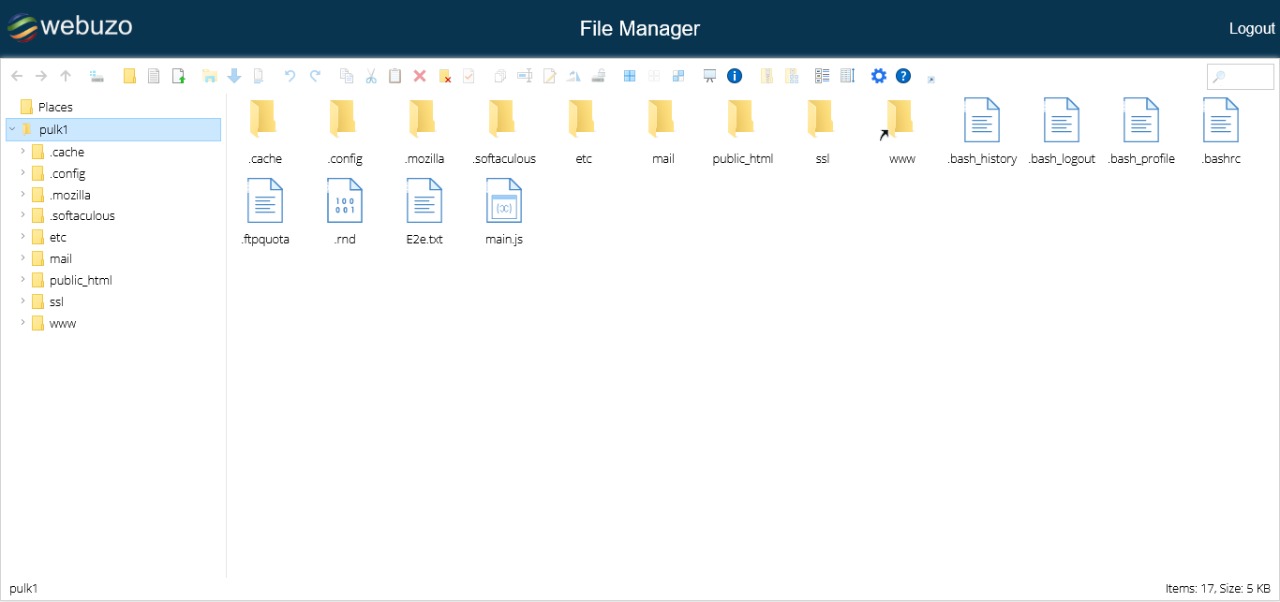Open the help icon
The height and width of the screenshot is (602, 1280).
pos(903,75)
